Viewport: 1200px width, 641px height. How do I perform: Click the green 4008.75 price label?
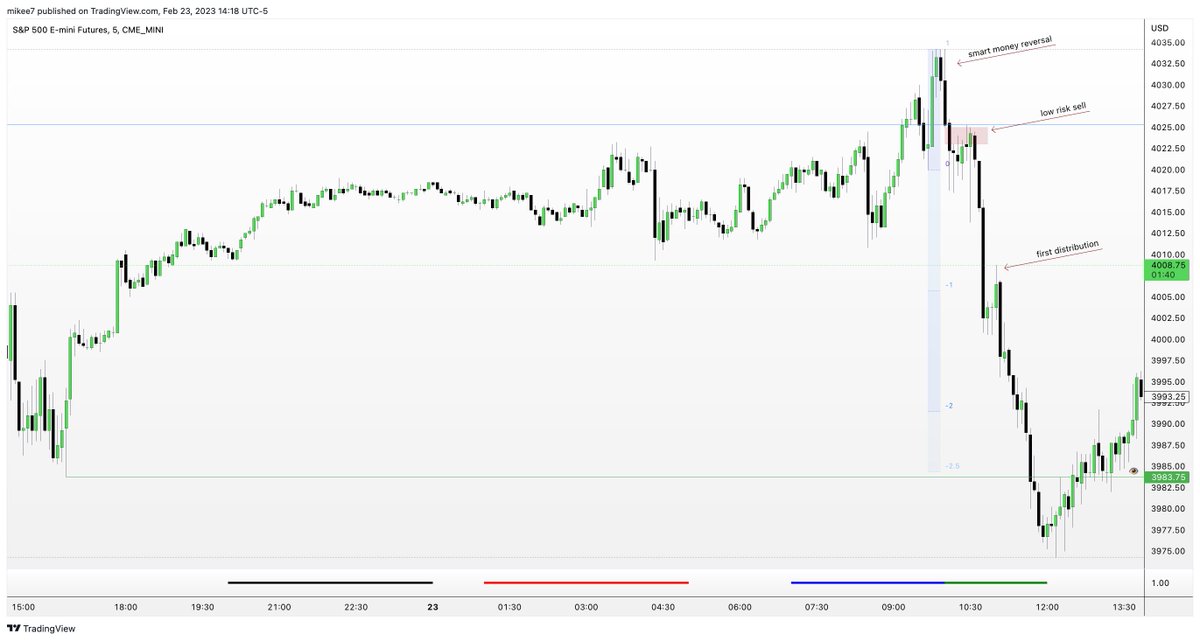click(1166, 271)
